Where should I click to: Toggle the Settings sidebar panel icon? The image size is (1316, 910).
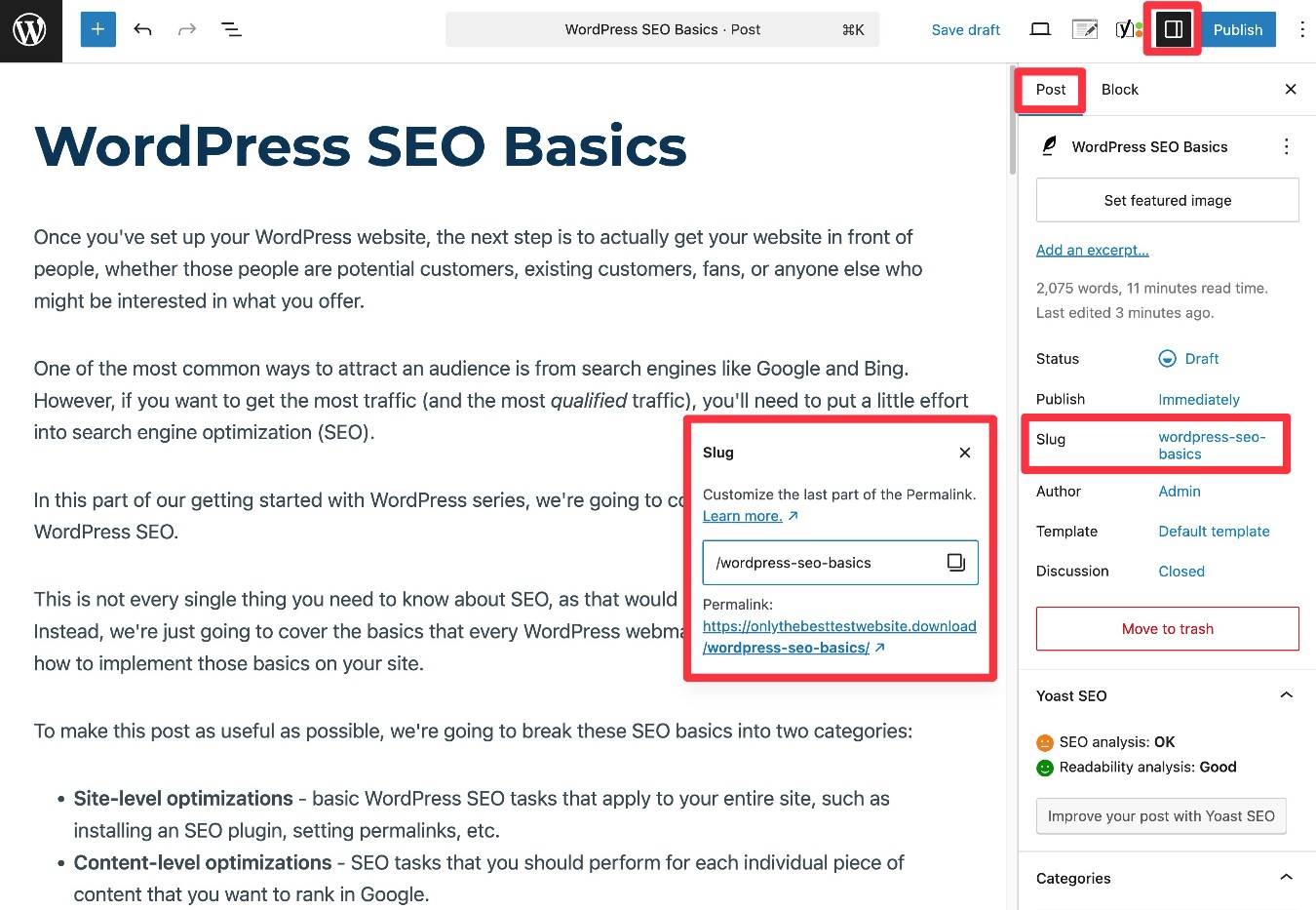click(x=1173, y=29)
